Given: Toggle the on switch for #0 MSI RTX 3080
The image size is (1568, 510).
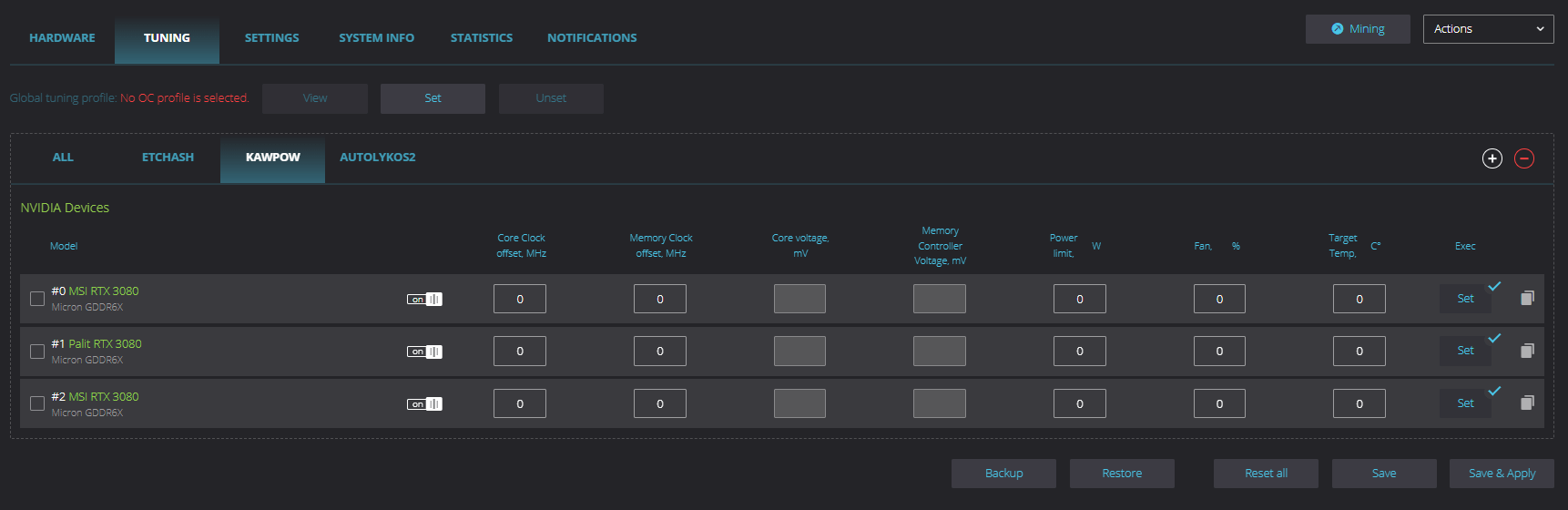Looking at the screenshot, I should [424, 299].
